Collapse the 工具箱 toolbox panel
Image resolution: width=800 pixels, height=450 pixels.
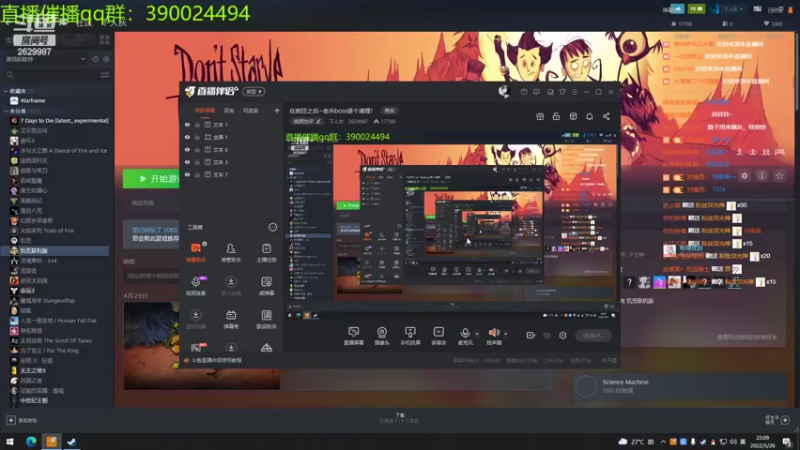tap(273, 227)
